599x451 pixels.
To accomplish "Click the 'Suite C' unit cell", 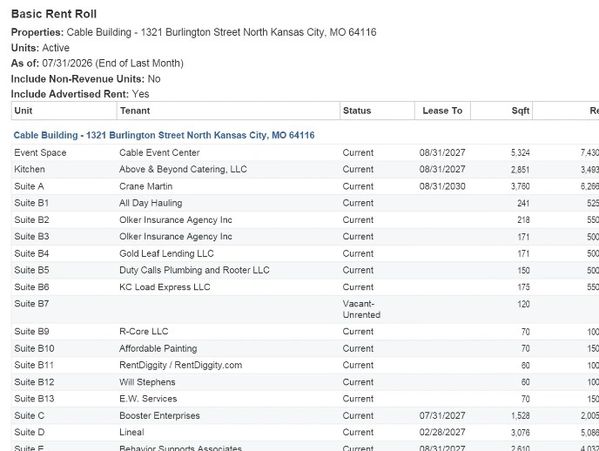I will pyautogui.click(x=29, y=415).
